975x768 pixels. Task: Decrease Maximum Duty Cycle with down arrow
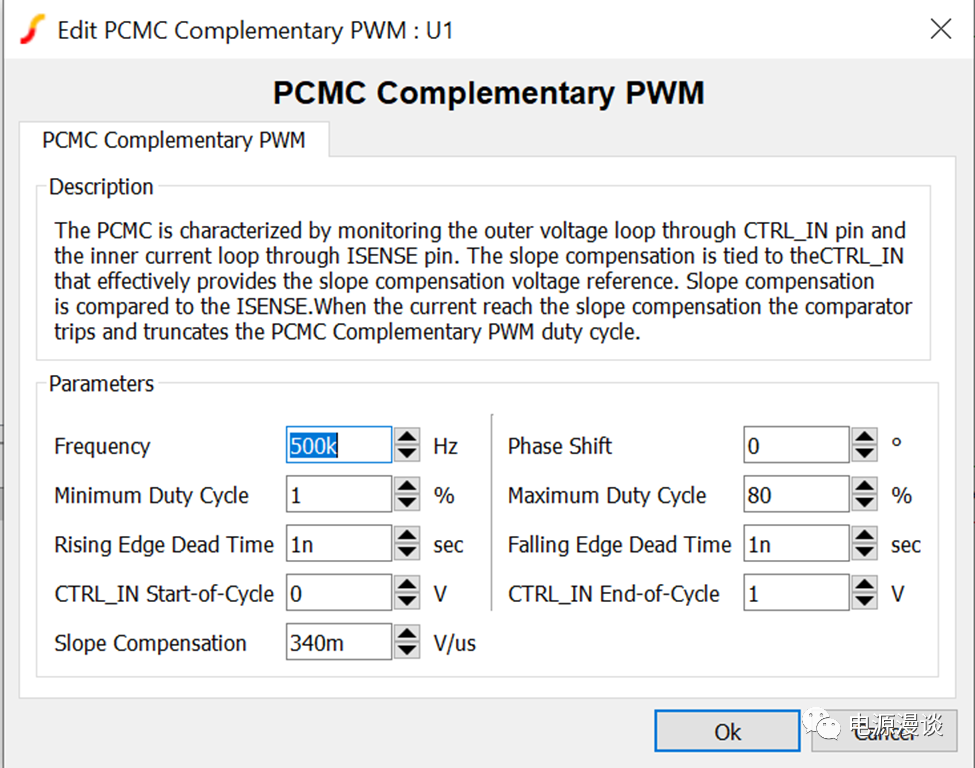(864, 503)
